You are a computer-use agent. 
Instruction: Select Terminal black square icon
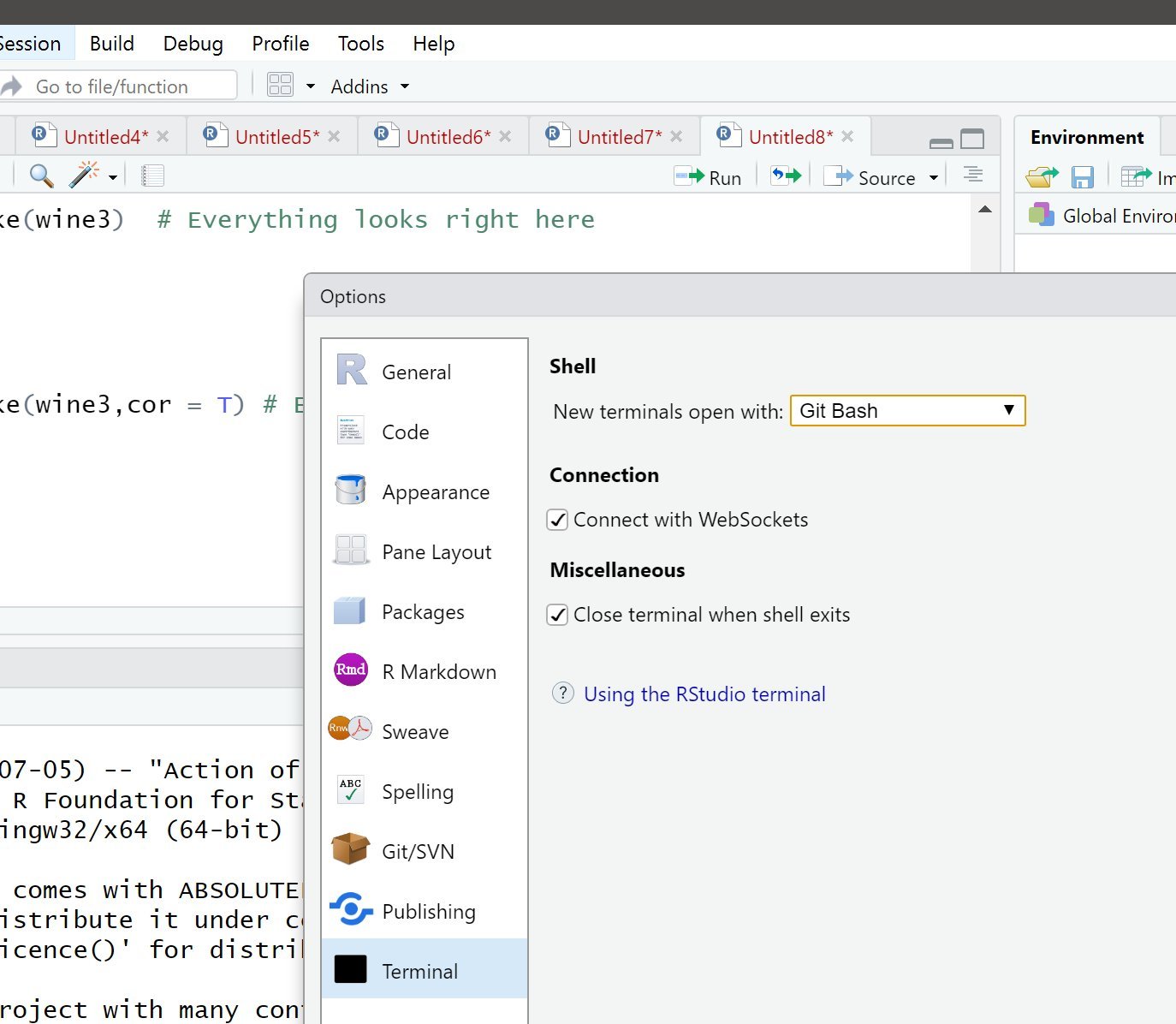351,969
